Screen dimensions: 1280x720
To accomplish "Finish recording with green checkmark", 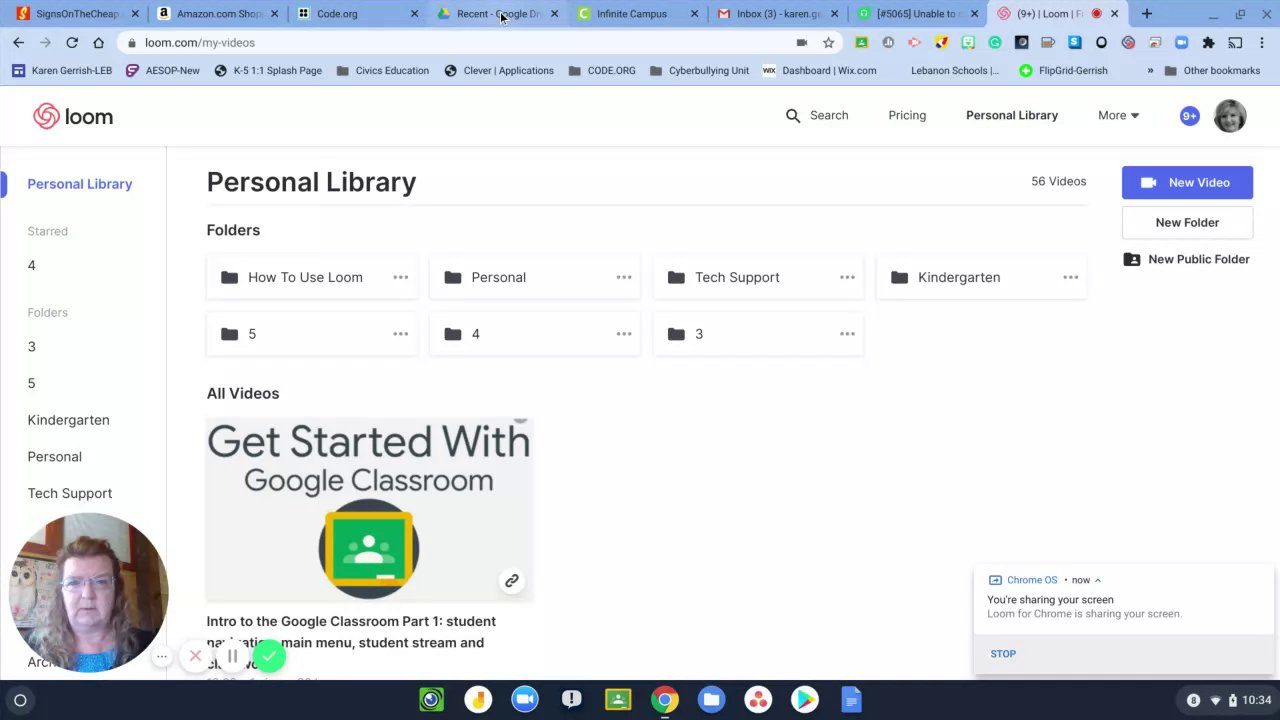I will 269,656.
